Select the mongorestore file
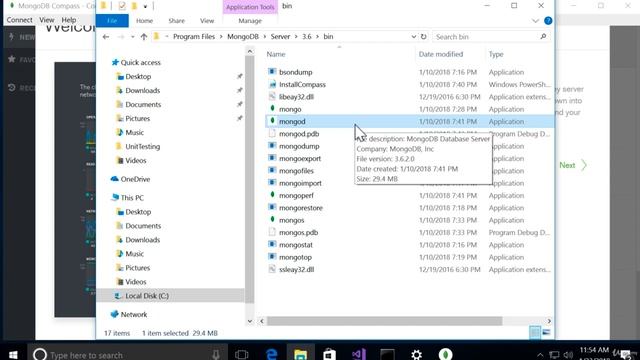 (x=300, y=208)
